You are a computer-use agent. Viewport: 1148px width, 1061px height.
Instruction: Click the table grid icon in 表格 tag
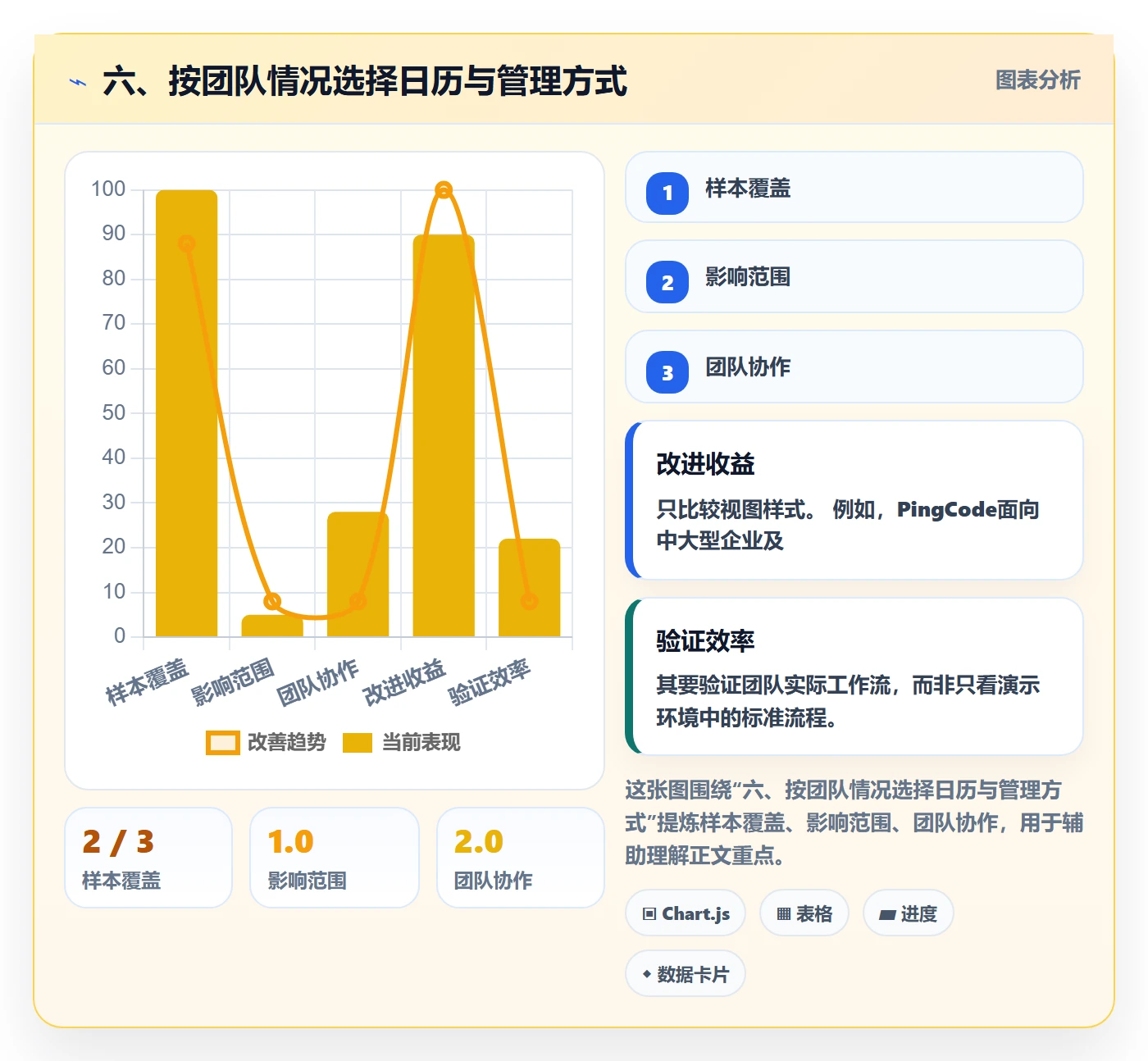pos(784,913)
